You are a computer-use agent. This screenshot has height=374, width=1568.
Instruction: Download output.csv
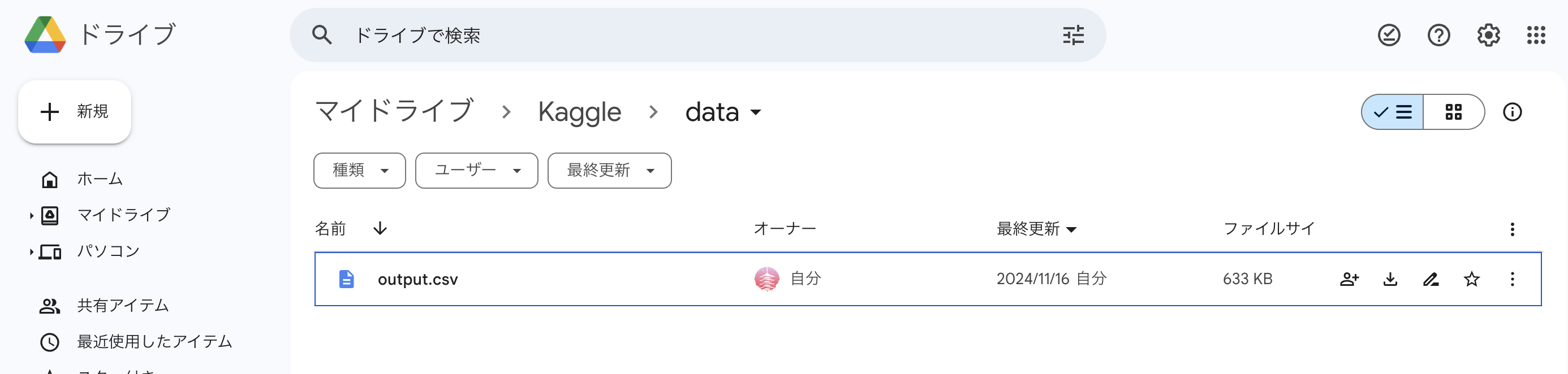[x=1390, y=279]
